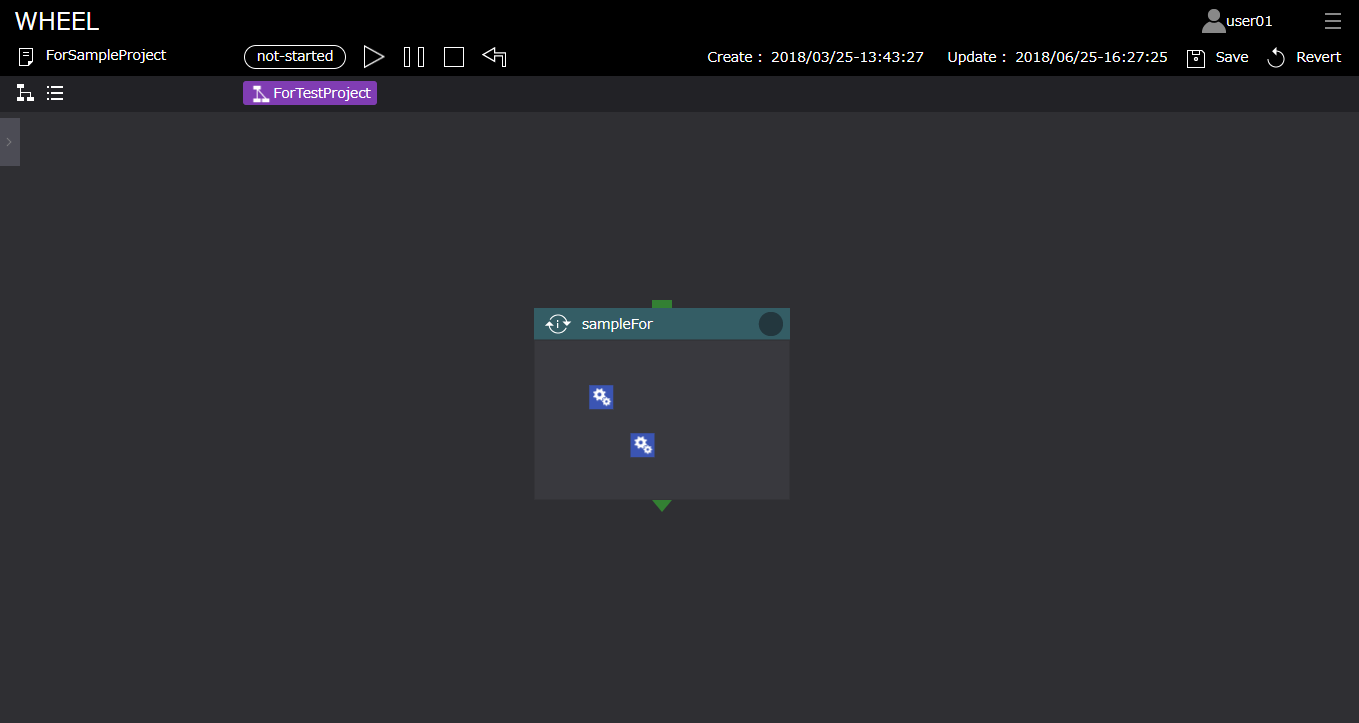Click the user01 avatar icon

coord(1213,21)
